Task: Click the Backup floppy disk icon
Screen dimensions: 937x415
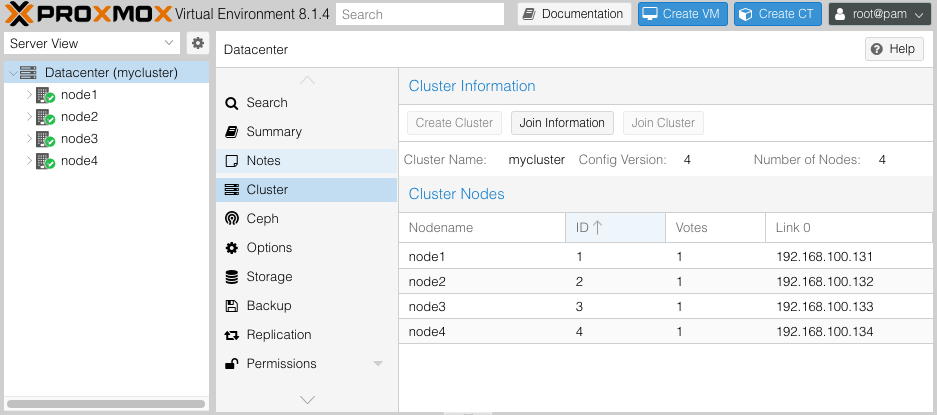Action: pyautogui.click(x=231, y=306)
